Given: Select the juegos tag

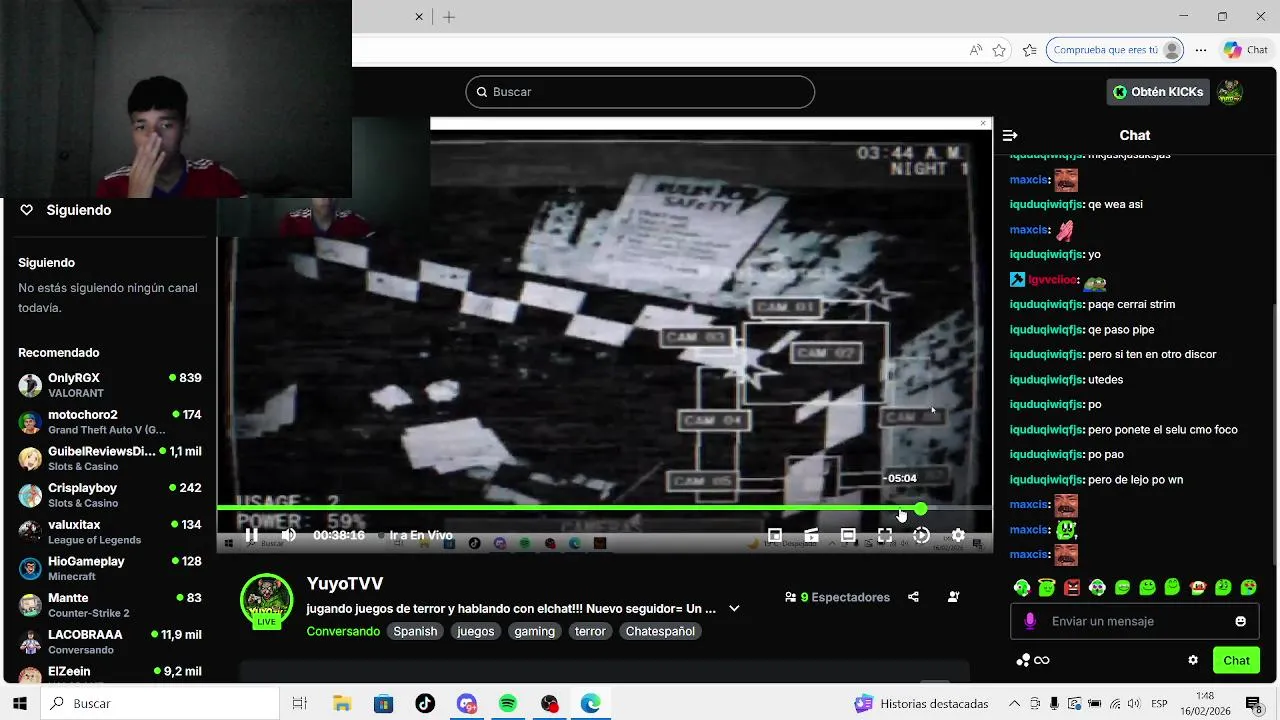Looking at the screenshot, I should (476, 631).
